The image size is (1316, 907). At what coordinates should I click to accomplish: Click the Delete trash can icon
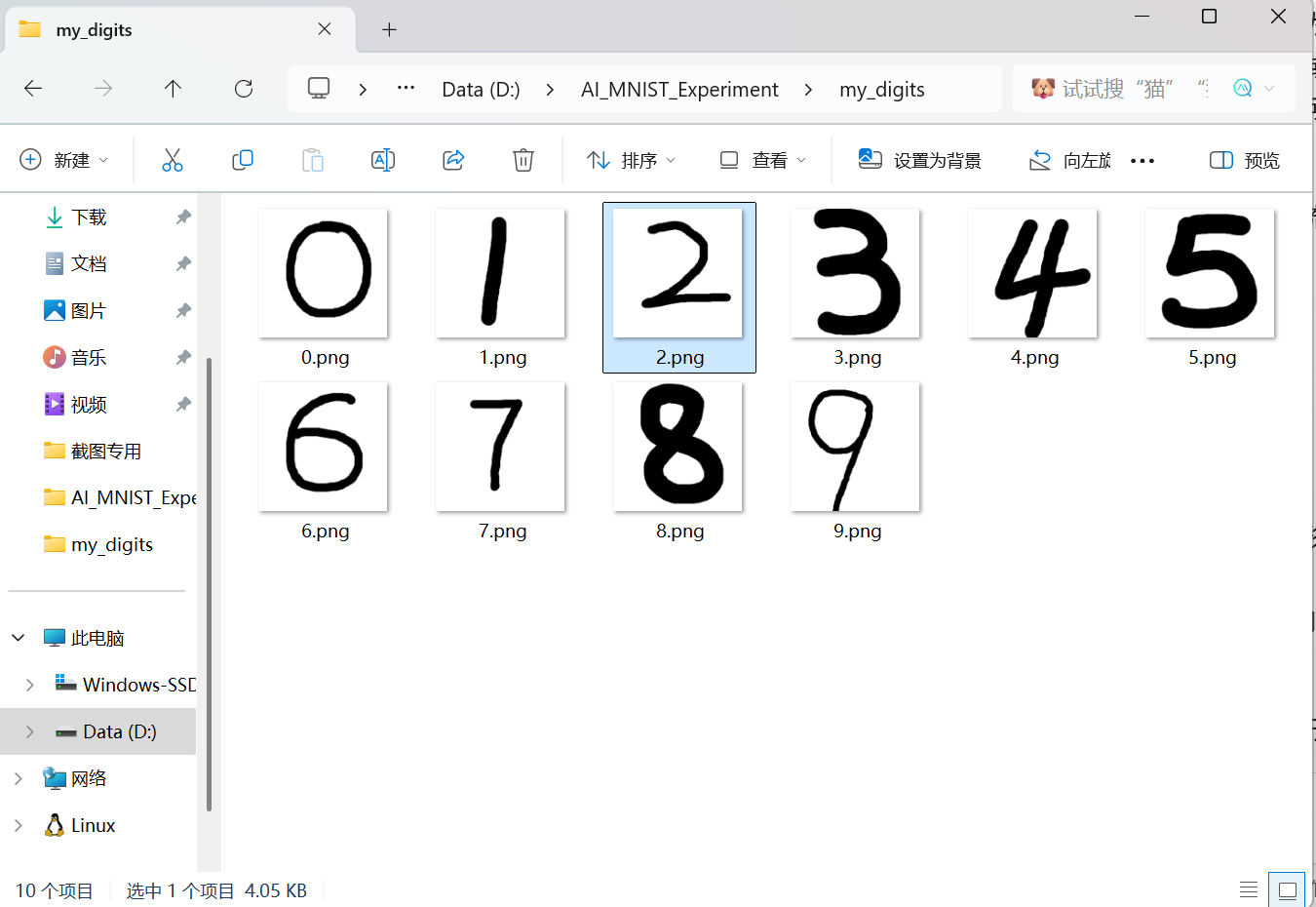point(523,160)
